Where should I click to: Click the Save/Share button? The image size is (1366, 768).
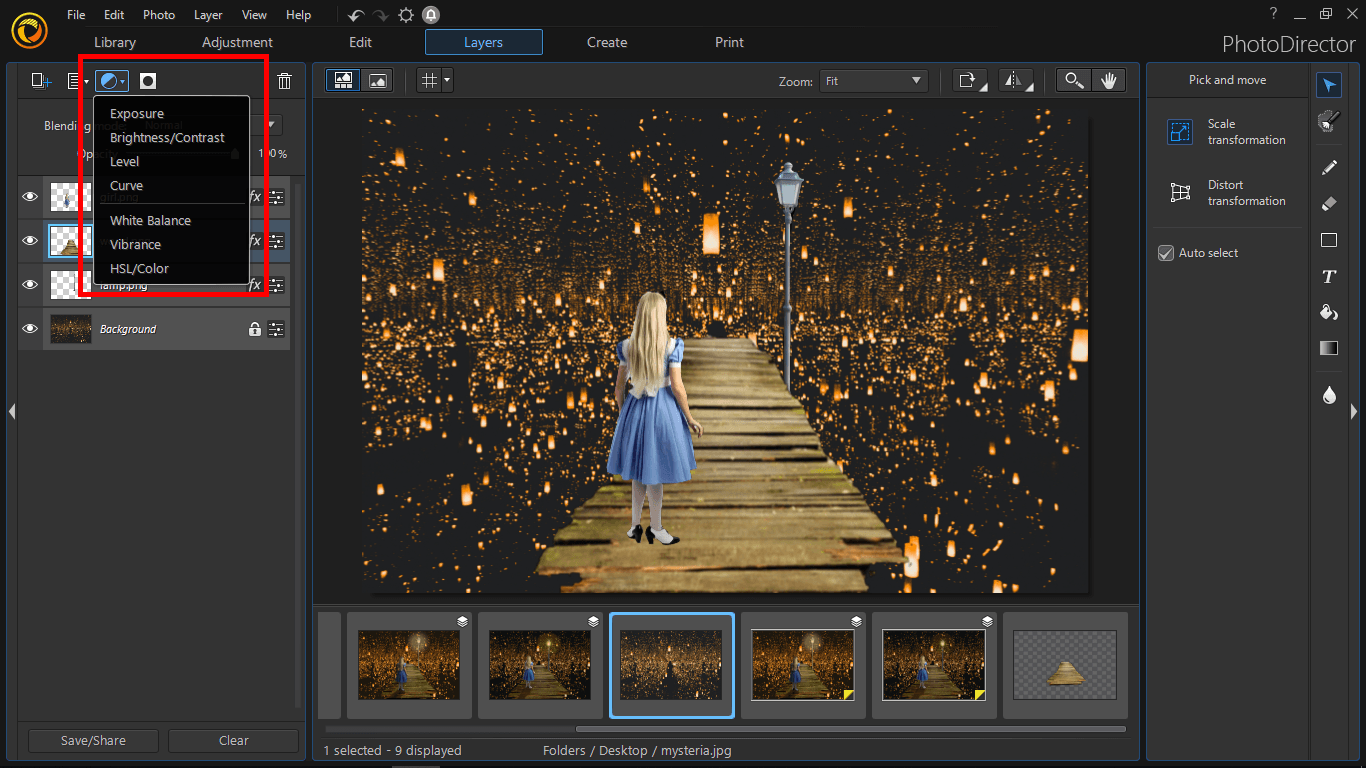tap(93, 741)
